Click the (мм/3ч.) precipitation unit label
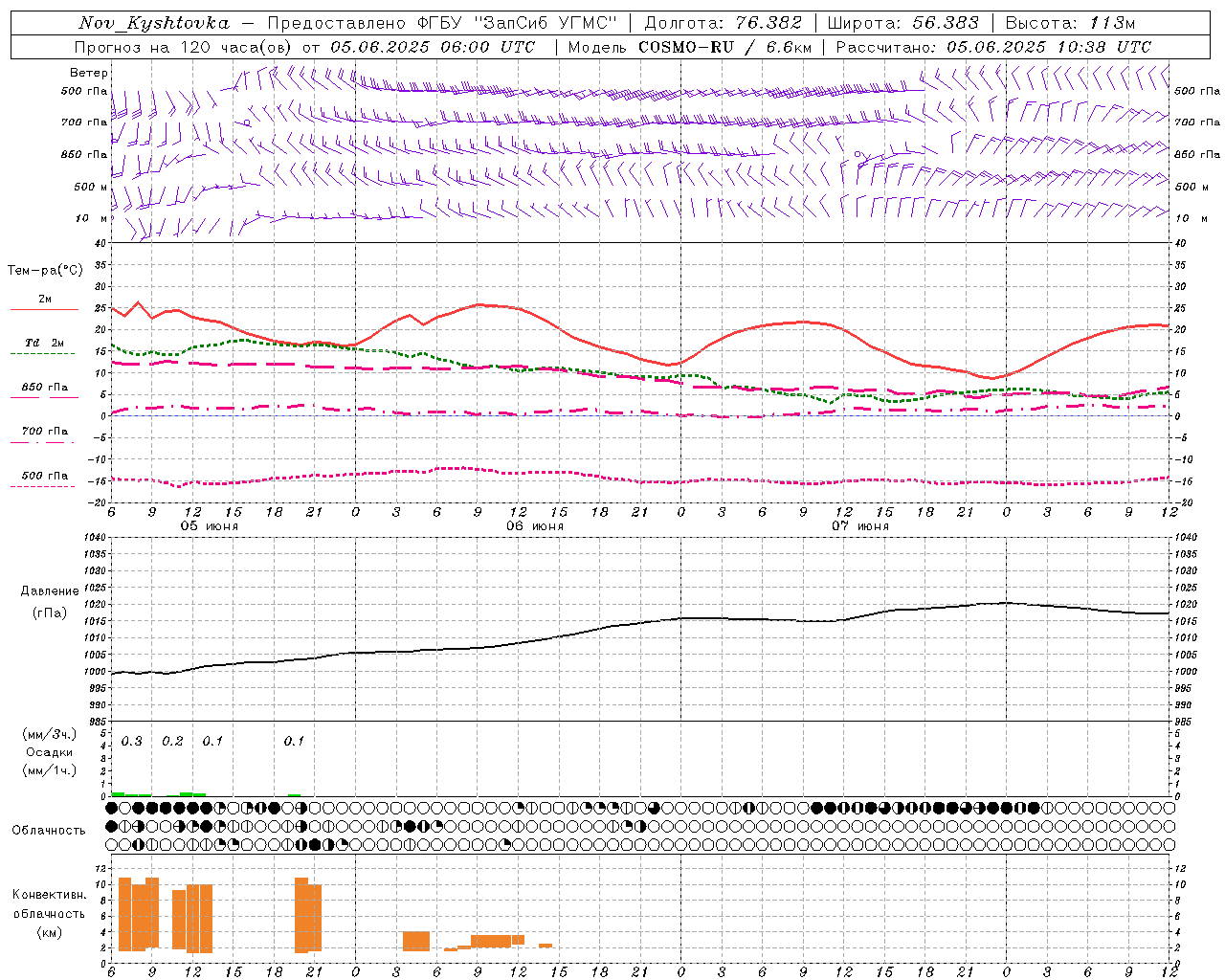Viewport: 1225px width, 980px height. point(49,734)
